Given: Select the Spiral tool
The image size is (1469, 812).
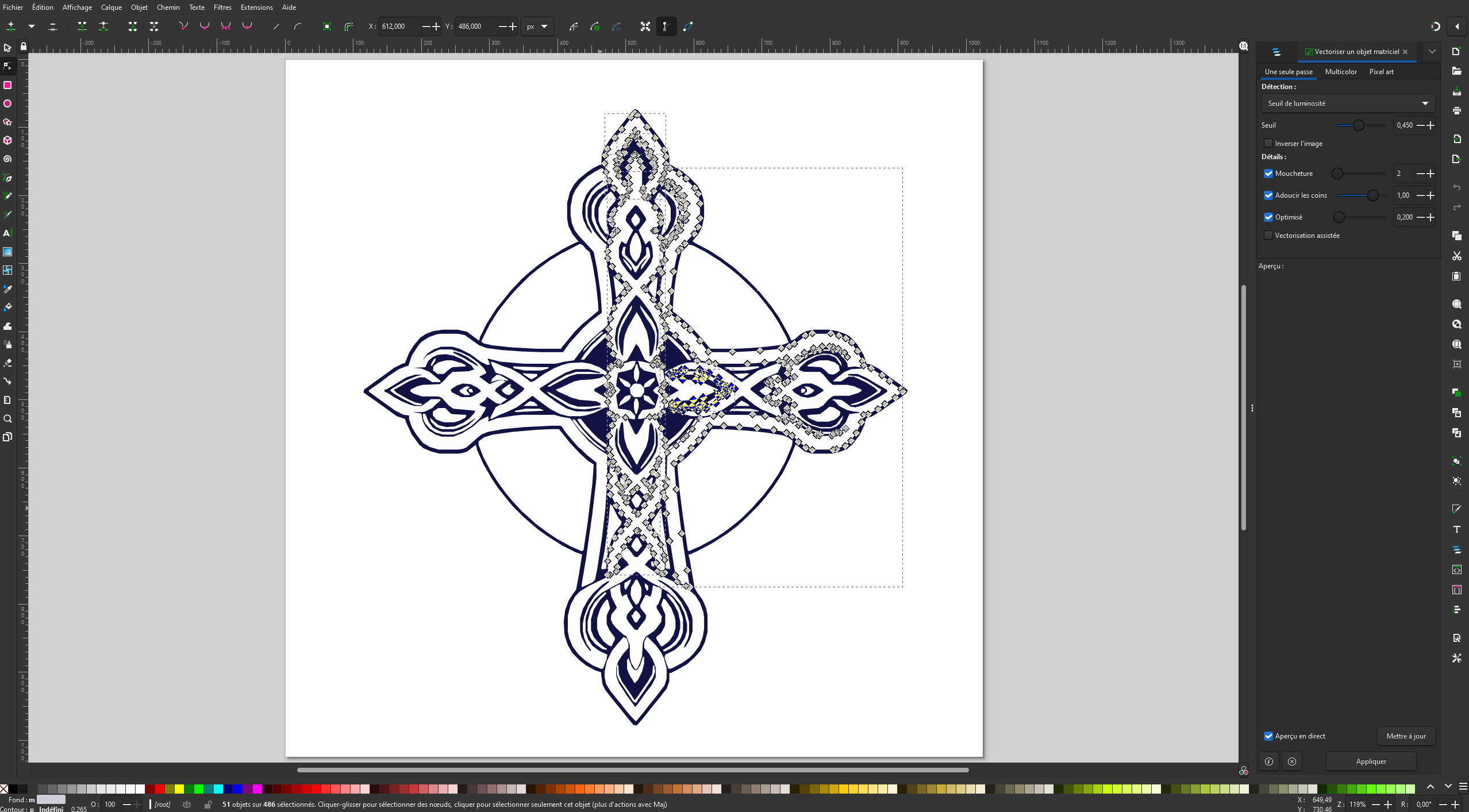Looking at the screenshot, I should 7,159.
